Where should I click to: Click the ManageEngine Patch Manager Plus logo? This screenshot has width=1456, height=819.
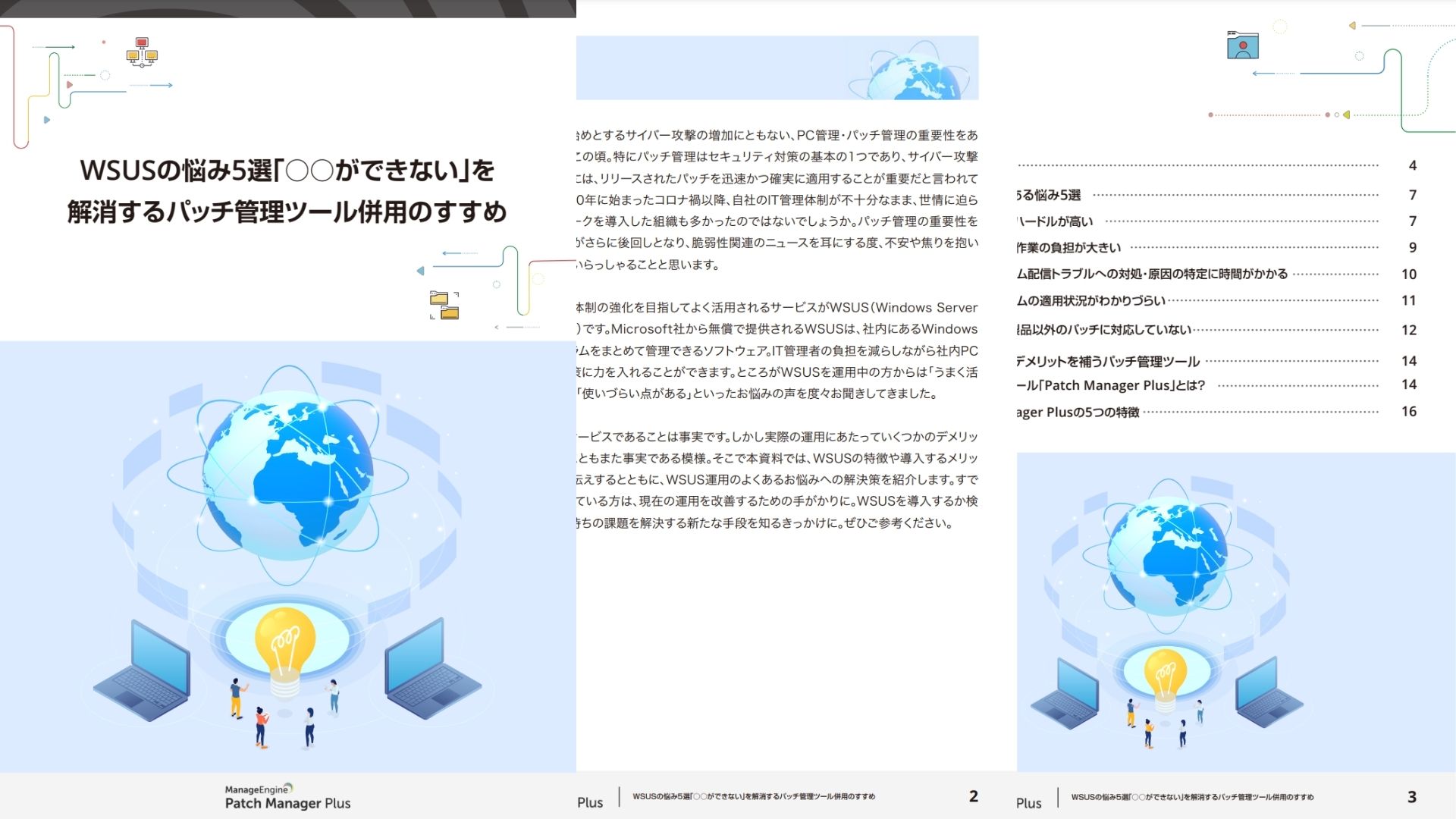[x=287, y=795]
